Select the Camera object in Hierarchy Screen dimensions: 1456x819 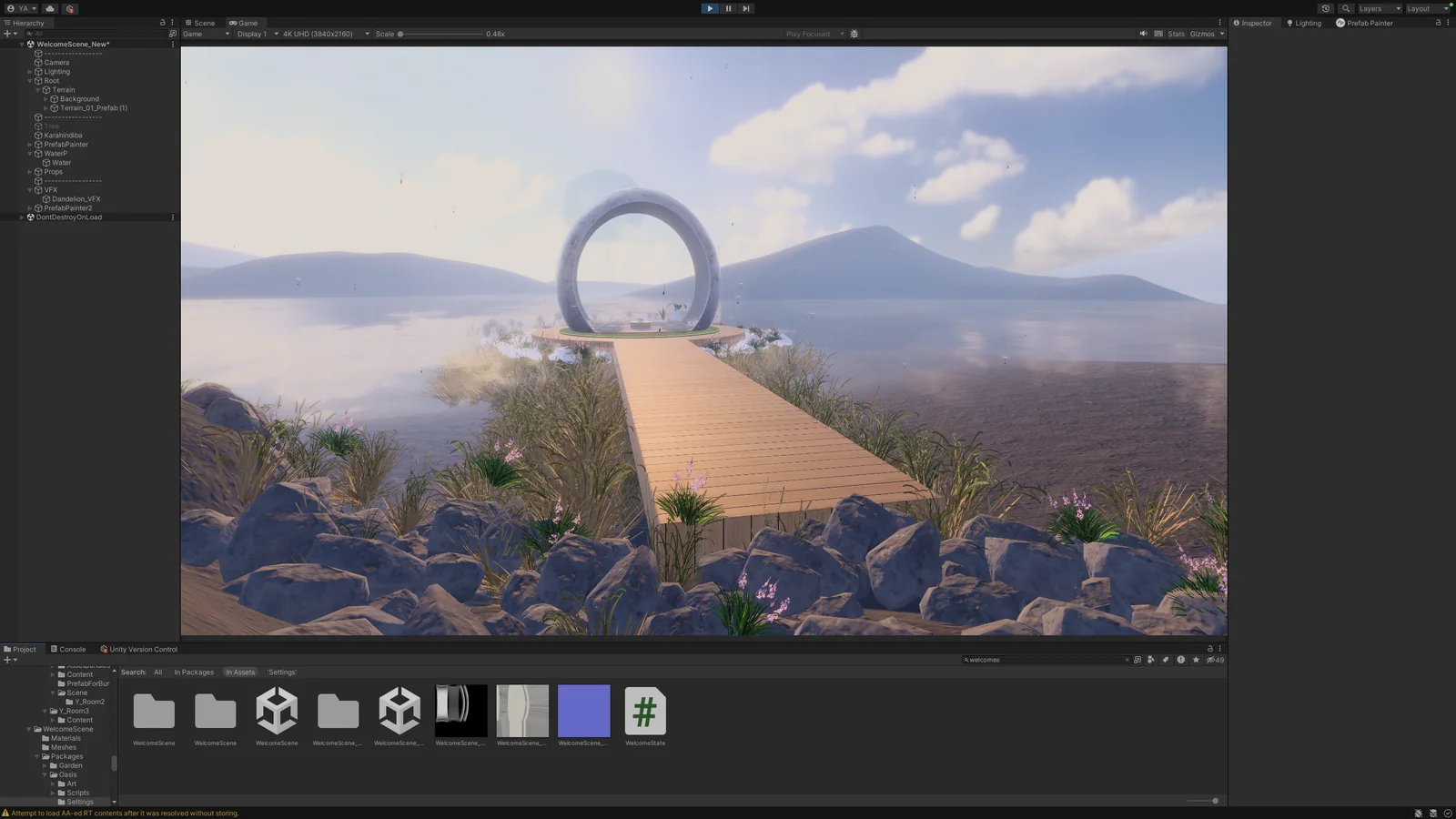click(x=56, y=62)
